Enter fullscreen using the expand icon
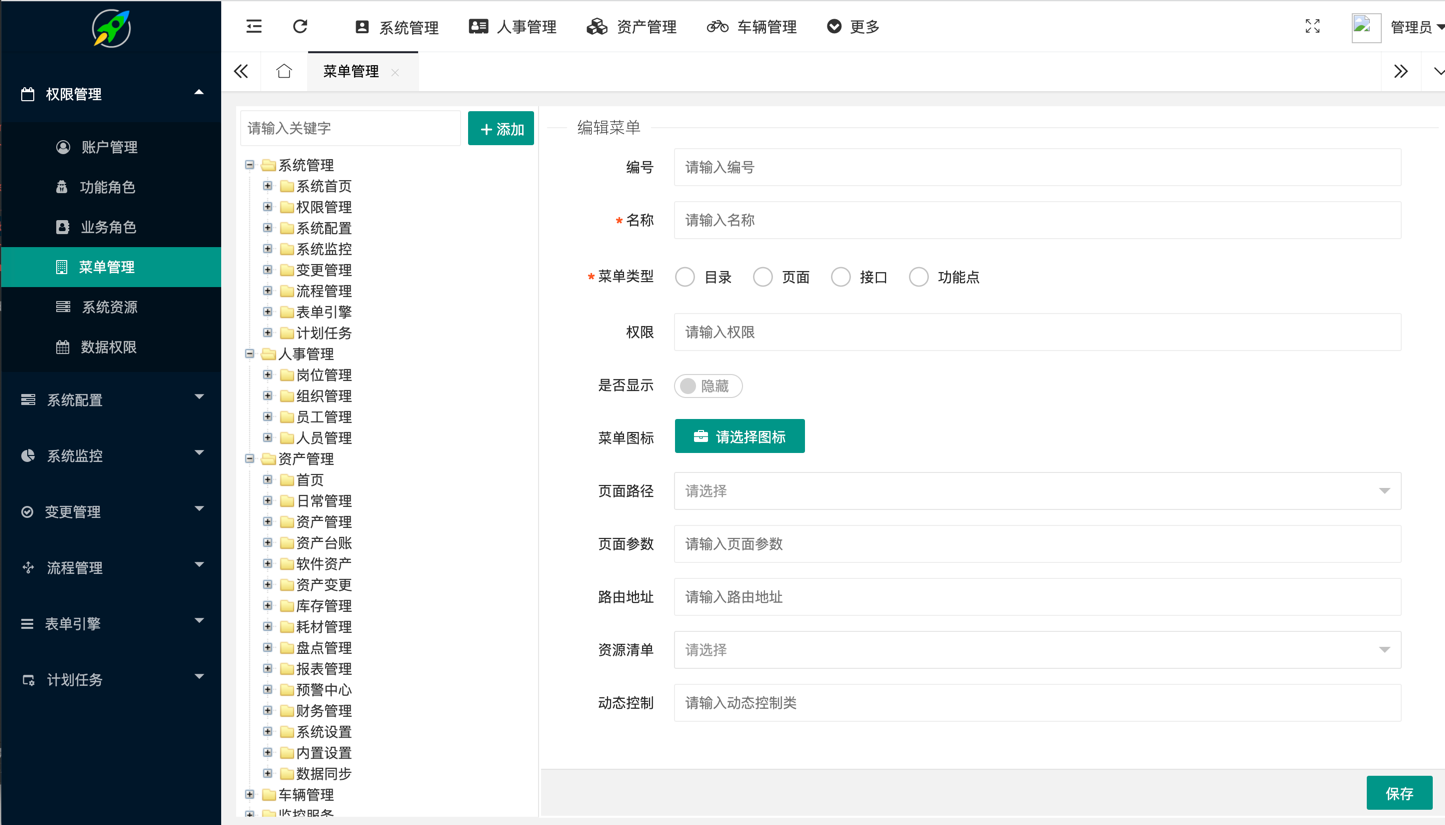1445x825 pixels. click(x=1312, y=27)
